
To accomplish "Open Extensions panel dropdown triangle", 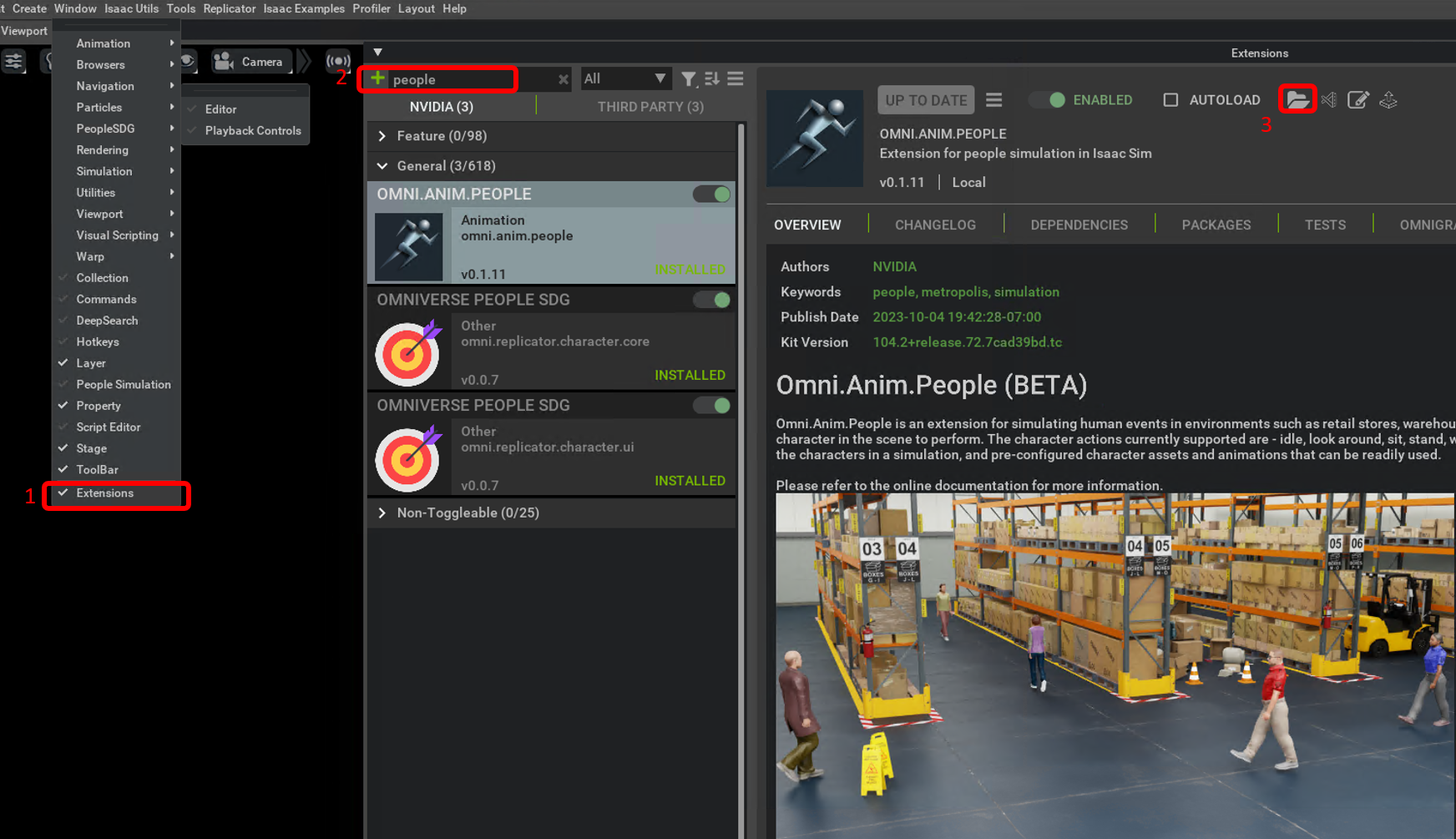I will click(378, 52).
